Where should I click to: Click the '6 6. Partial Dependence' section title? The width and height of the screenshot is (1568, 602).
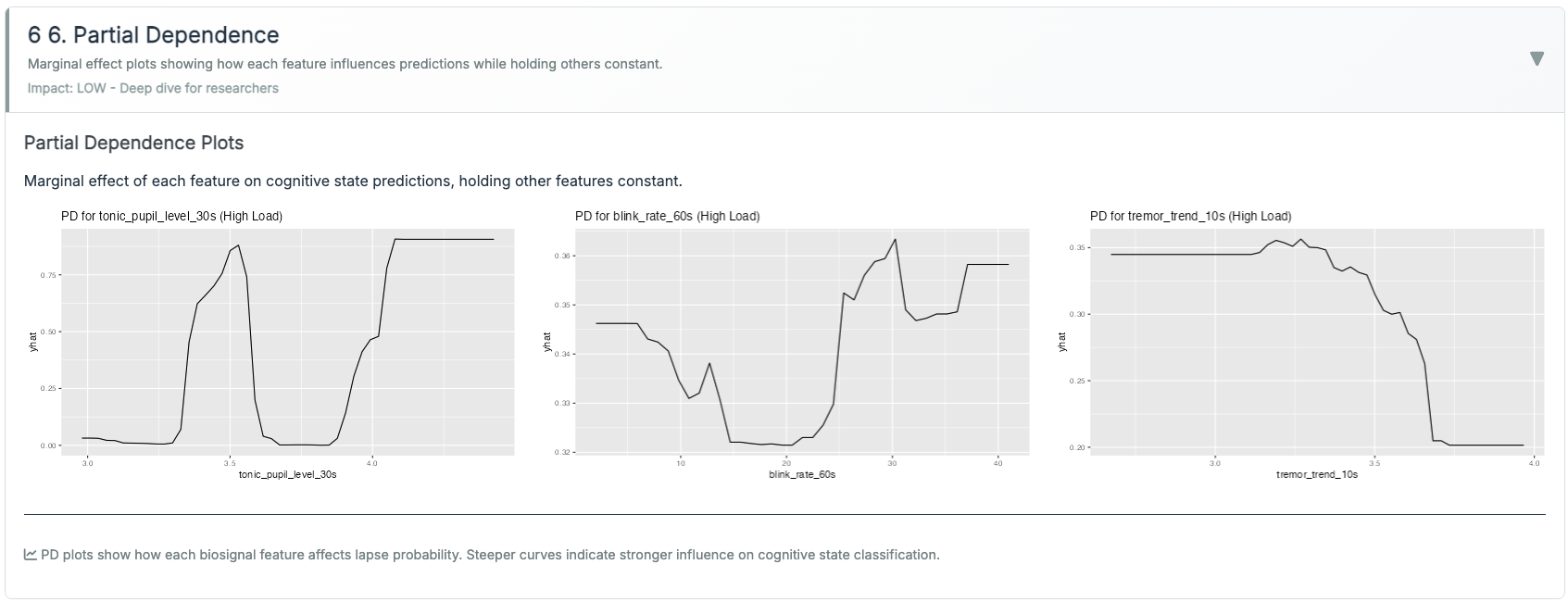pyautogui.click(x=153, y=35)
